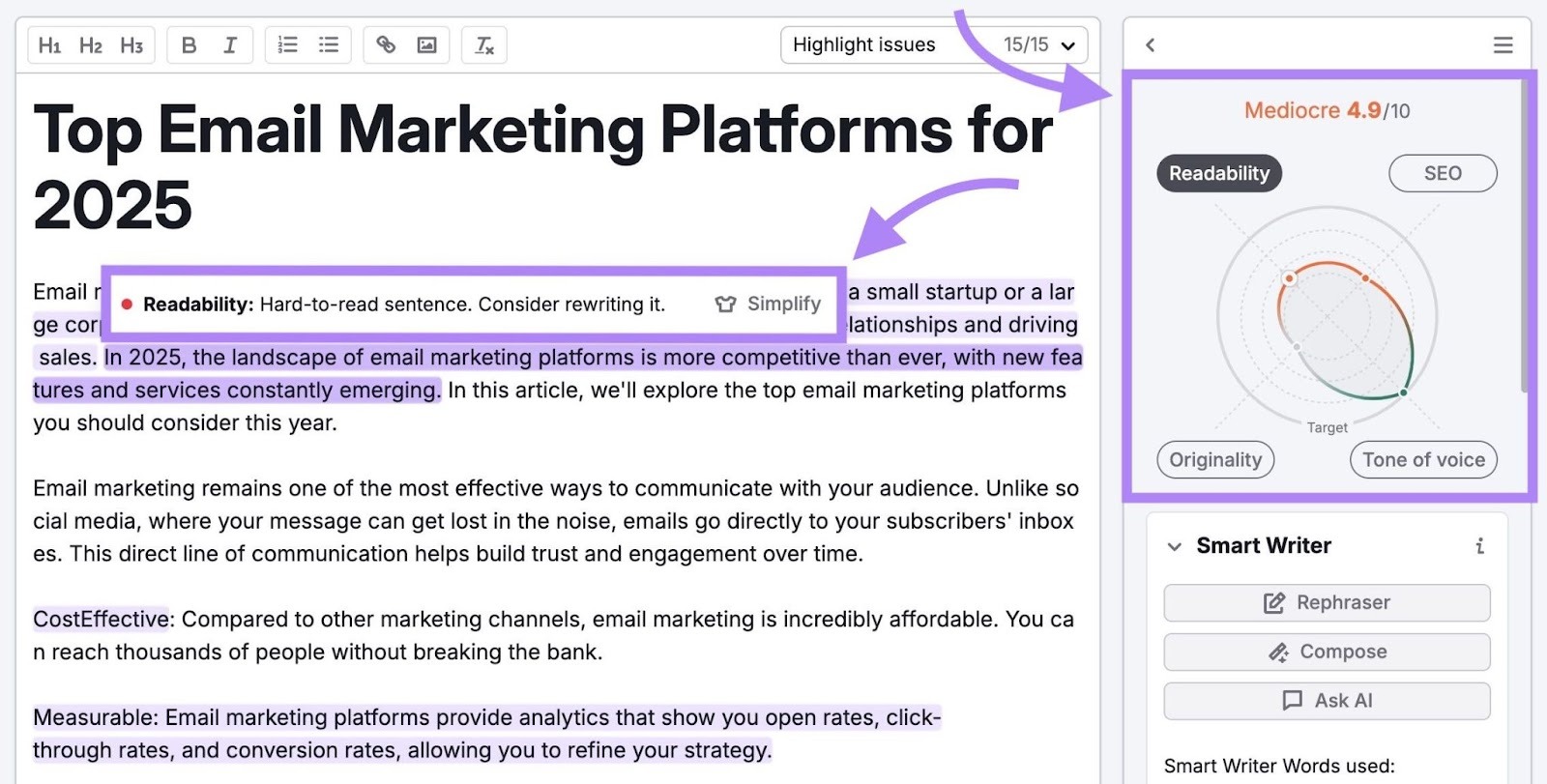Open the hamburger menu in side panel
The height and width of the screenshot is (784, 1547).
tap(1503, 45)
